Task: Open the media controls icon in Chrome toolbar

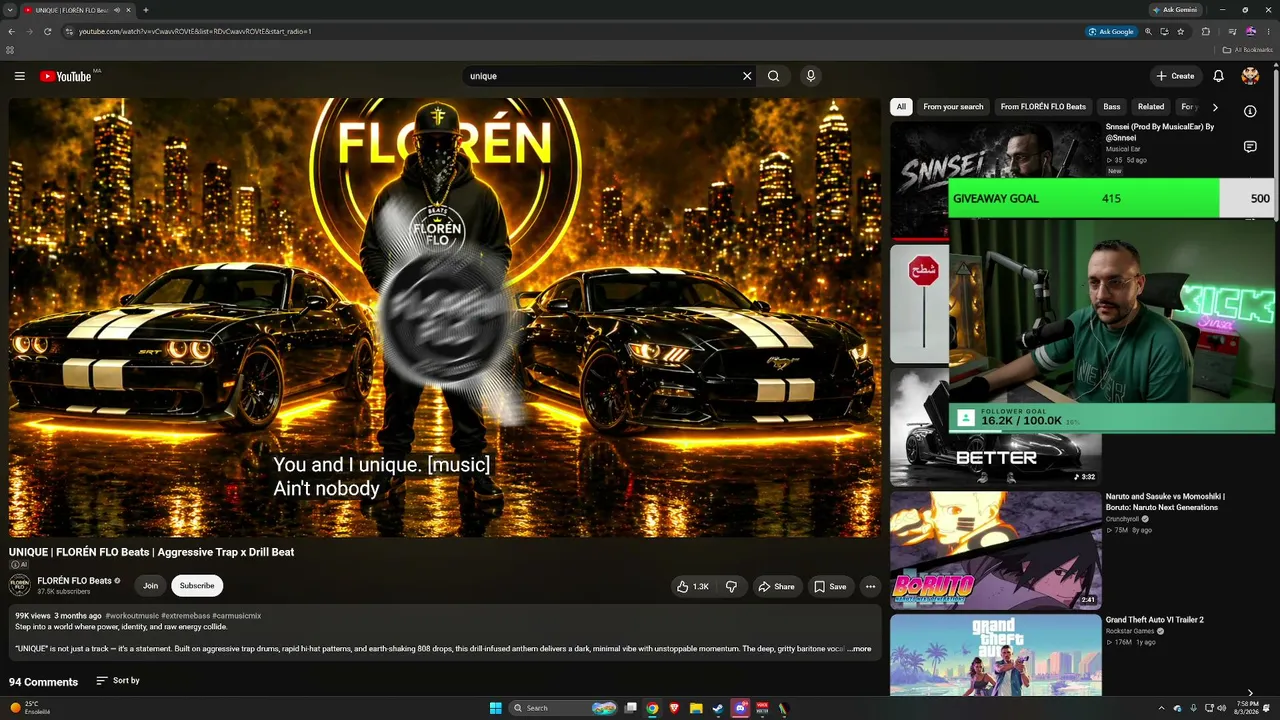Action: 1232,32
